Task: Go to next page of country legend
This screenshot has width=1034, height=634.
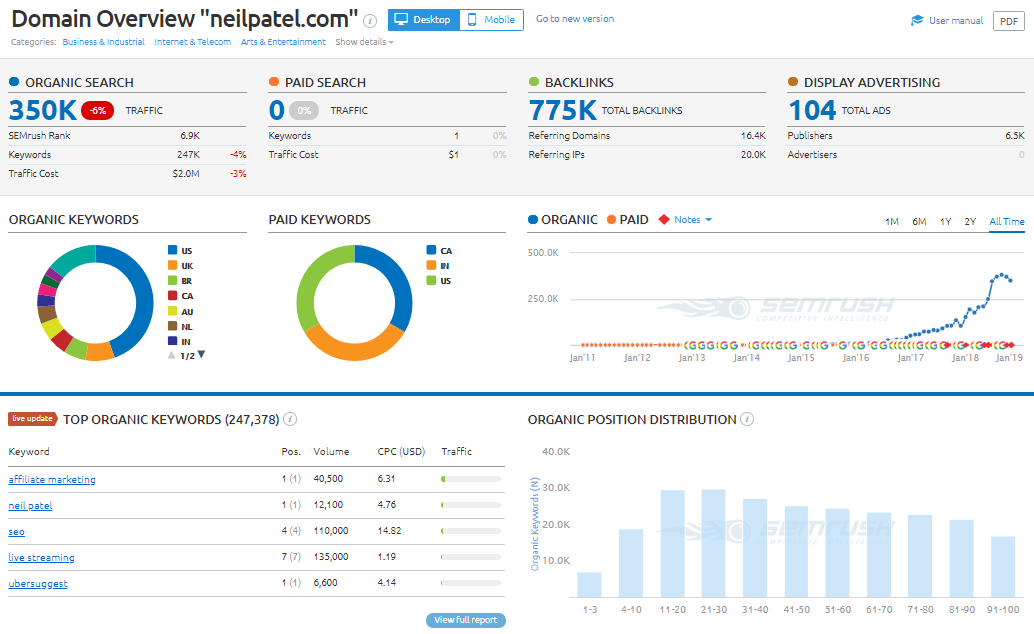Action: tap(201, 355)
